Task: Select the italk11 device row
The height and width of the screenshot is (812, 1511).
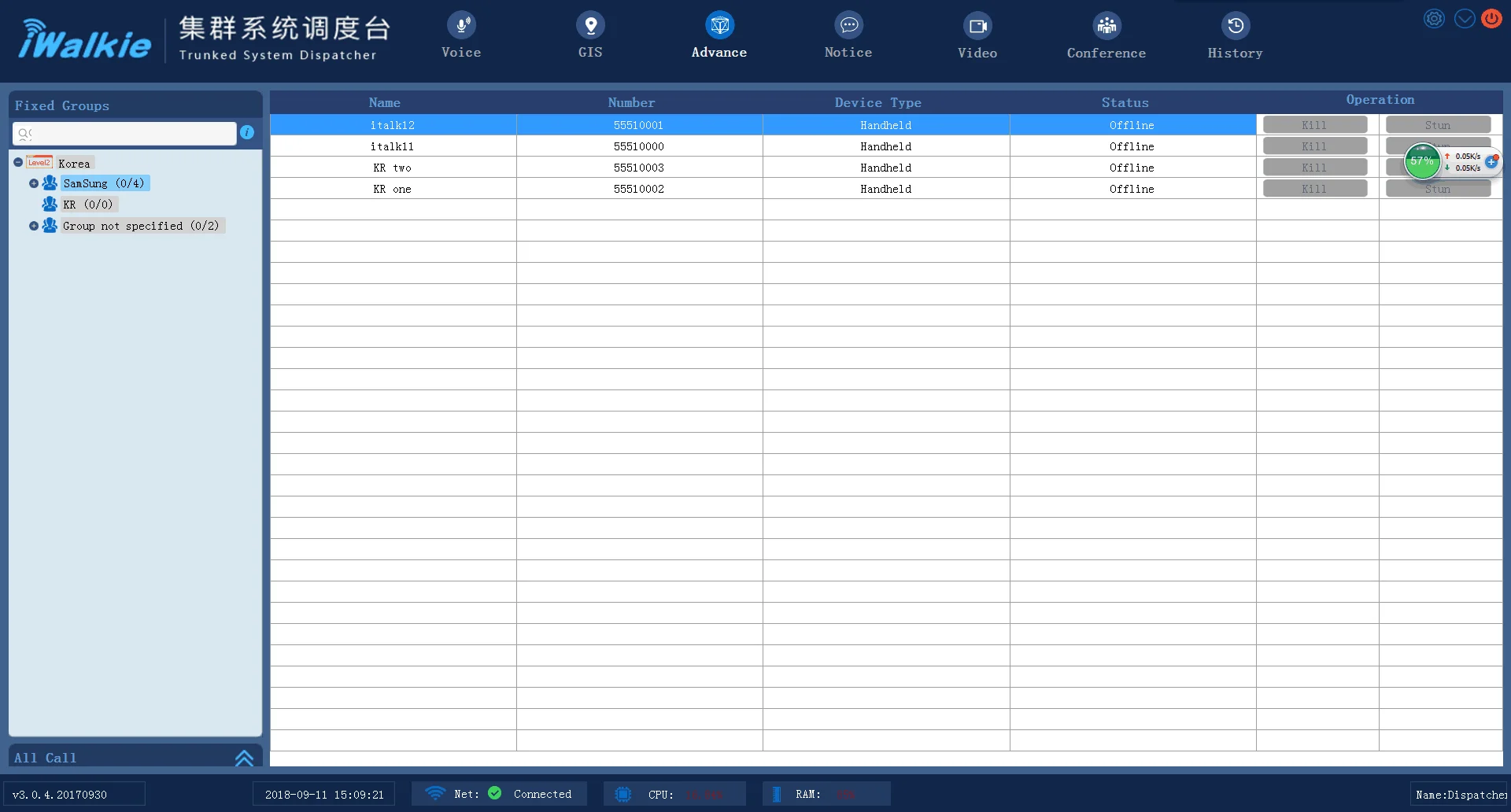Action: point(392,146)
